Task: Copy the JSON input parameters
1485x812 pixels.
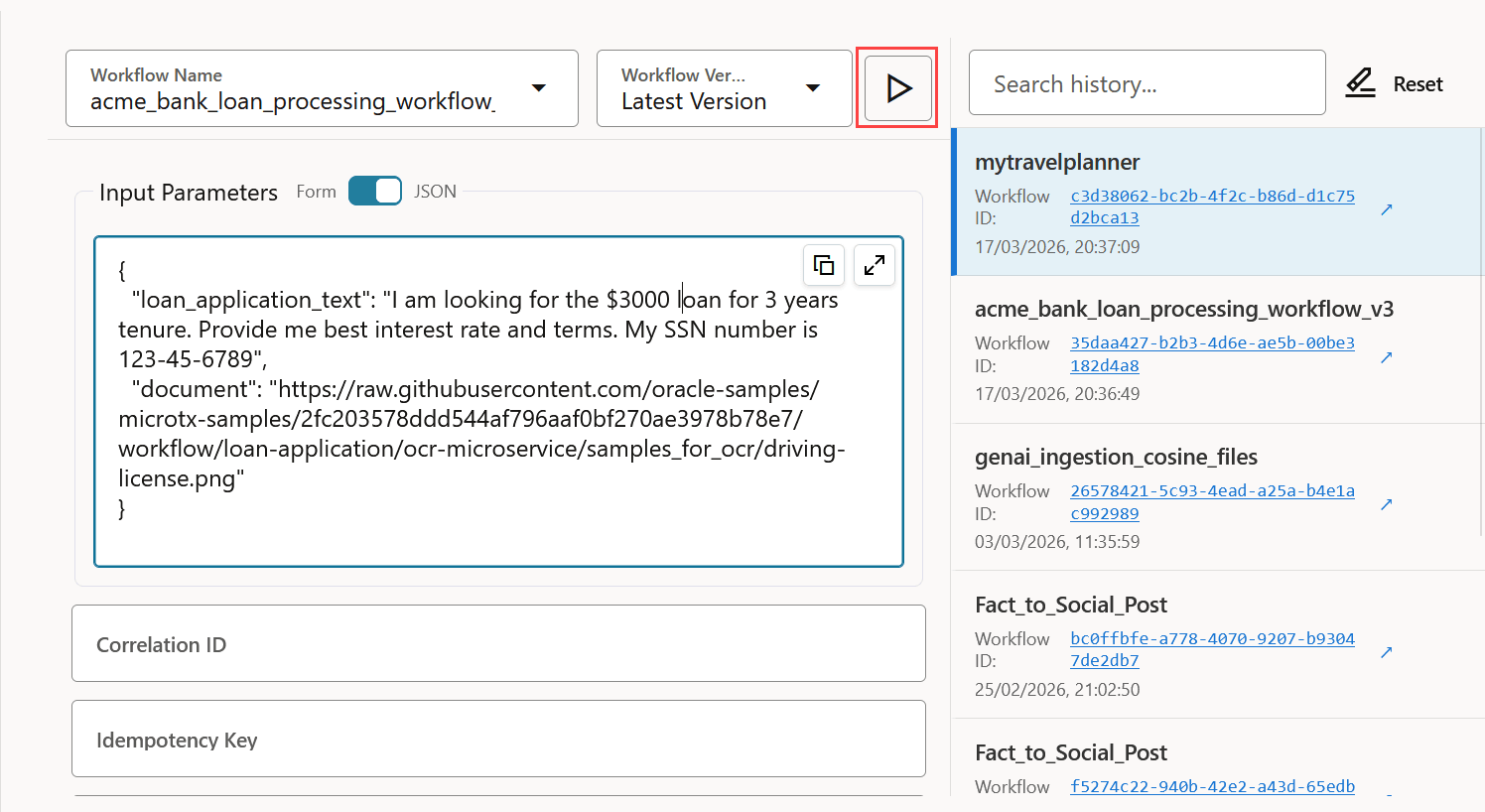Action: 824,265
